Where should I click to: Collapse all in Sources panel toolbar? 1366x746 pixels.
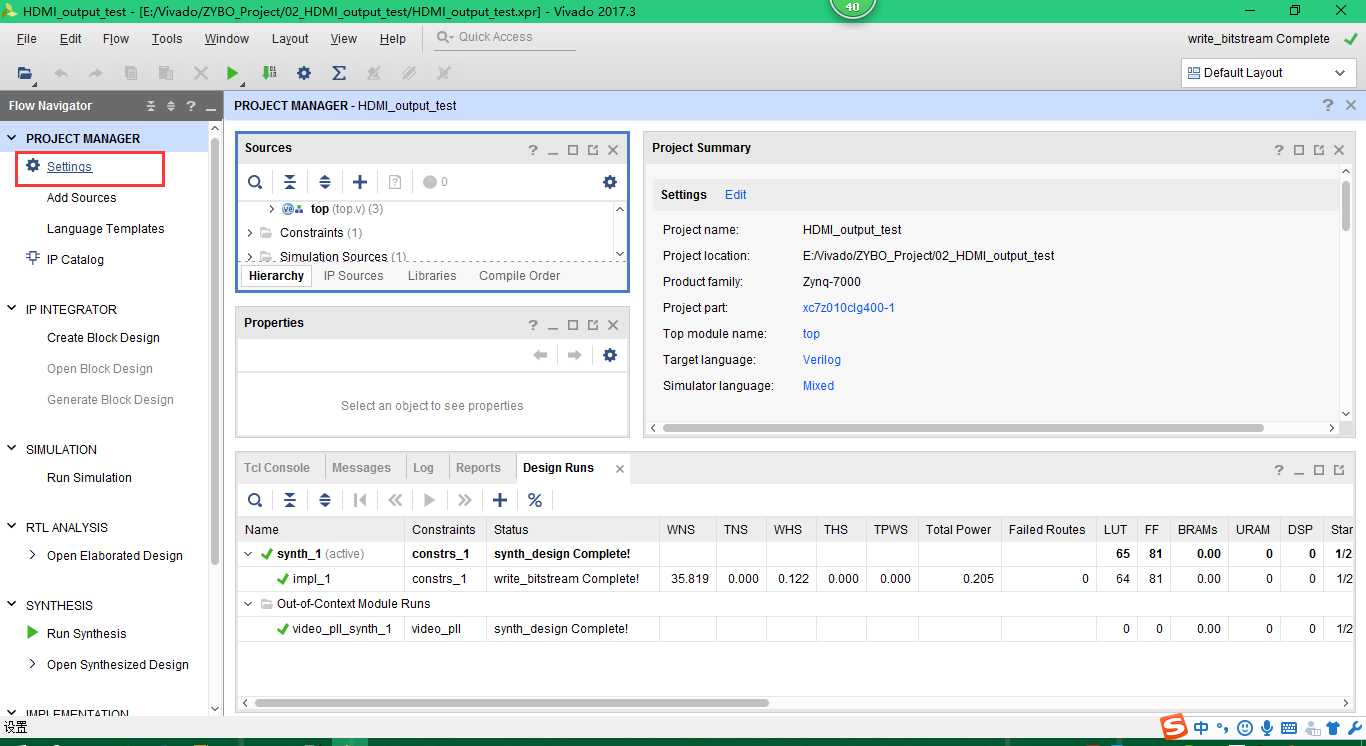point(290,182)
